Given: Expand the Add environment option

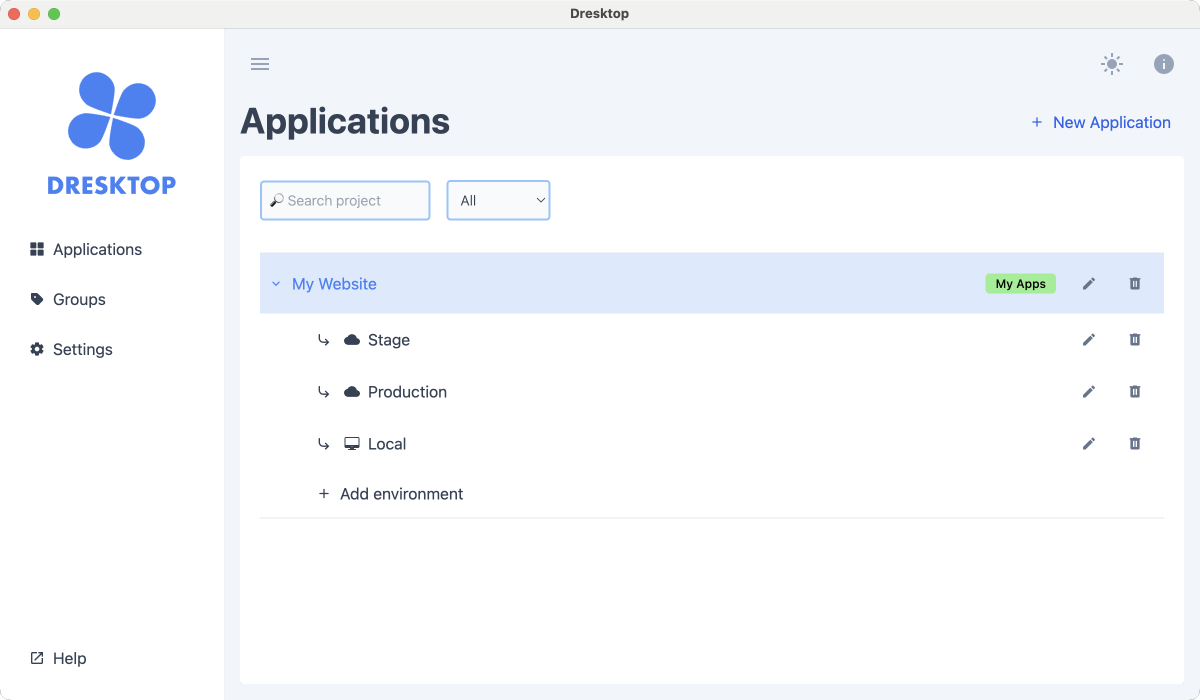Looking at the screenshot, I should click(x=390, y=493).
